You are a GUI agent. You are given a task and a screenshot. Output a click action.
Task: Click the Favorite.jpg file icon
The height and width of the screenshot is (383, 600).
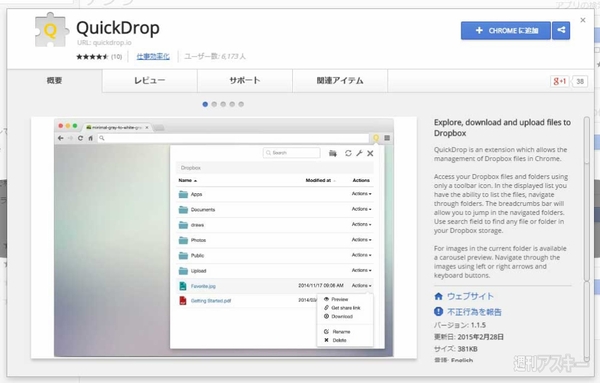click(183, 286)
